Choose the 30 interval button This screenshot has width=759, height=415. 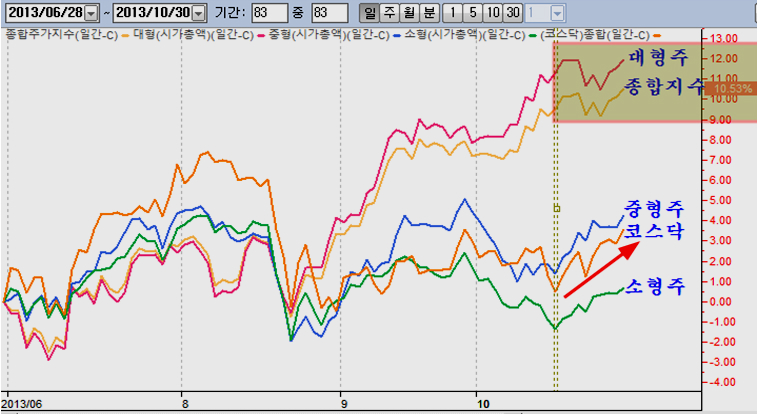click(513, 13)
